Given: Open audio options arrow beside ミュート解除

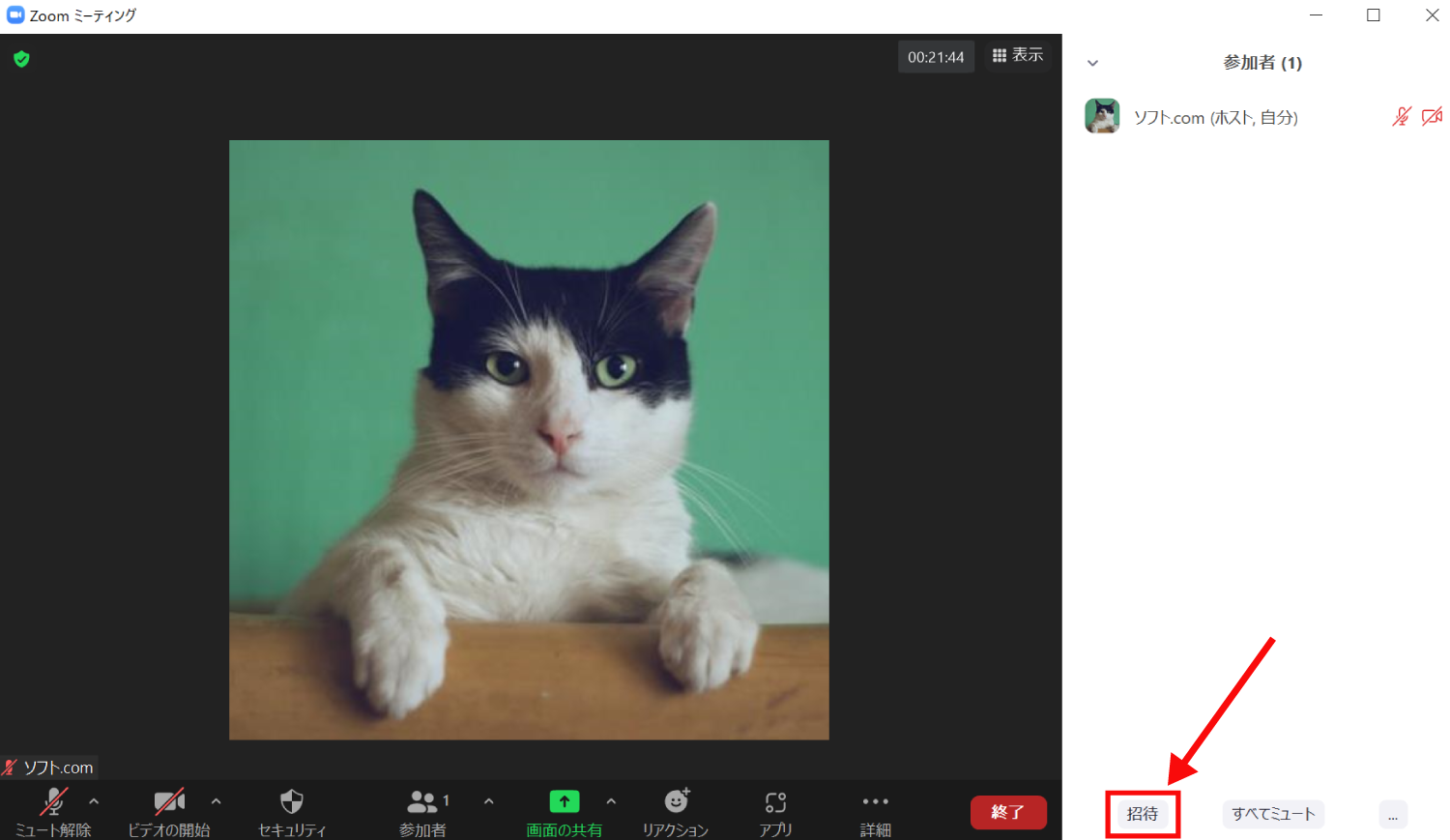Looking at the screenshot, I should tap(94, 801).
